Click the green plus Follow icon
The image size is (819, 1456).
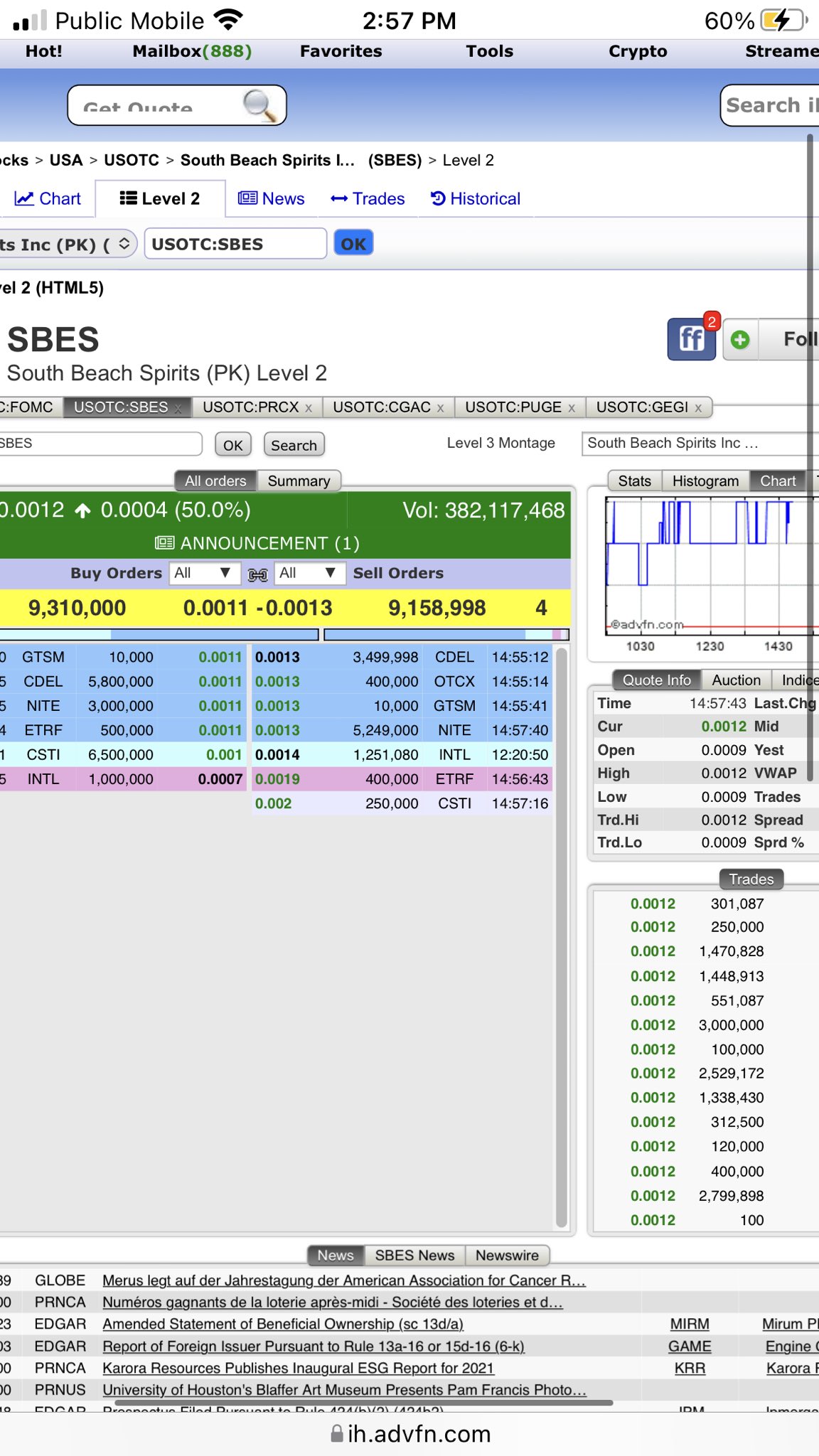pyautogui.click(x=740, y=340)
